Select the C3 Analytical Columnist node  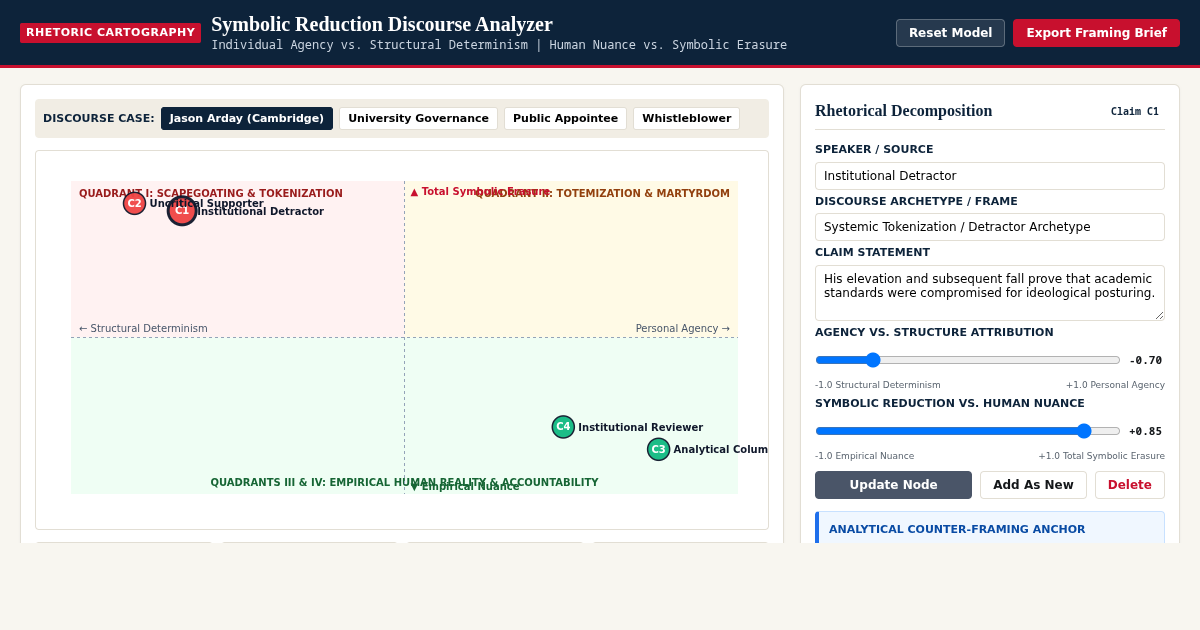coord(658,449)
